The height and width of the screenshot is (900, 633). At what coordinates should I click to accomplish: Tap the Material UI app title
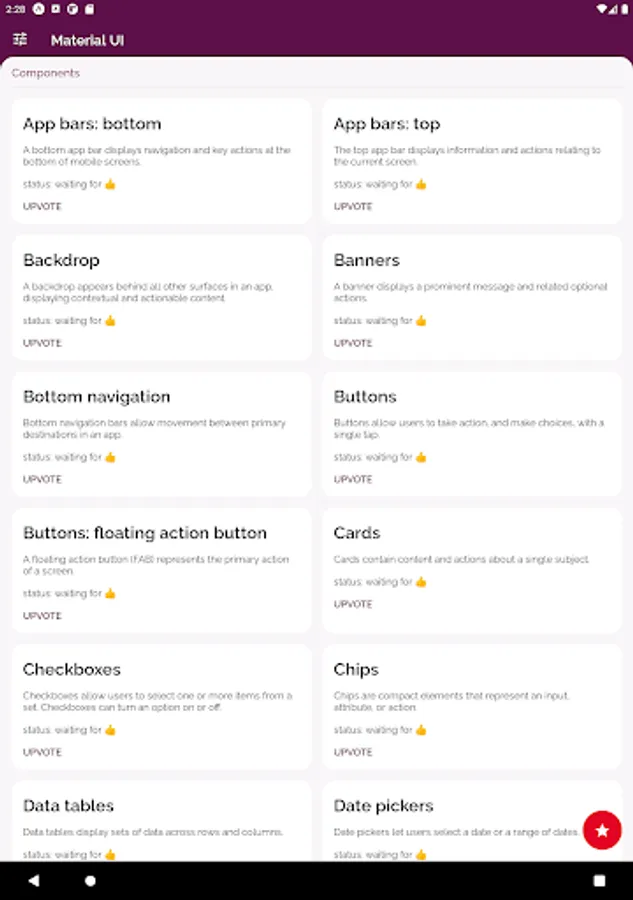87,40
